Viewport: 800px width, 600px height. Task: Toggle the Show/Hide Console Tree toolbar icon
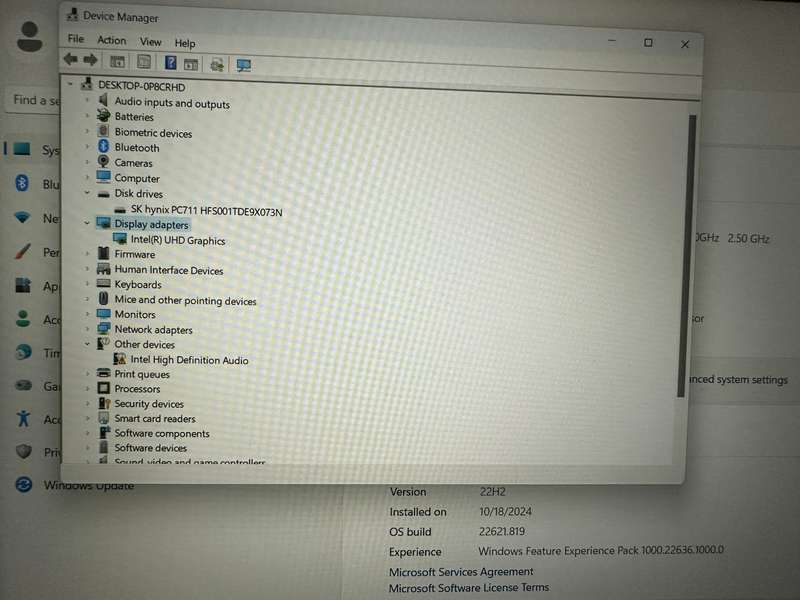tap(117, 62)
